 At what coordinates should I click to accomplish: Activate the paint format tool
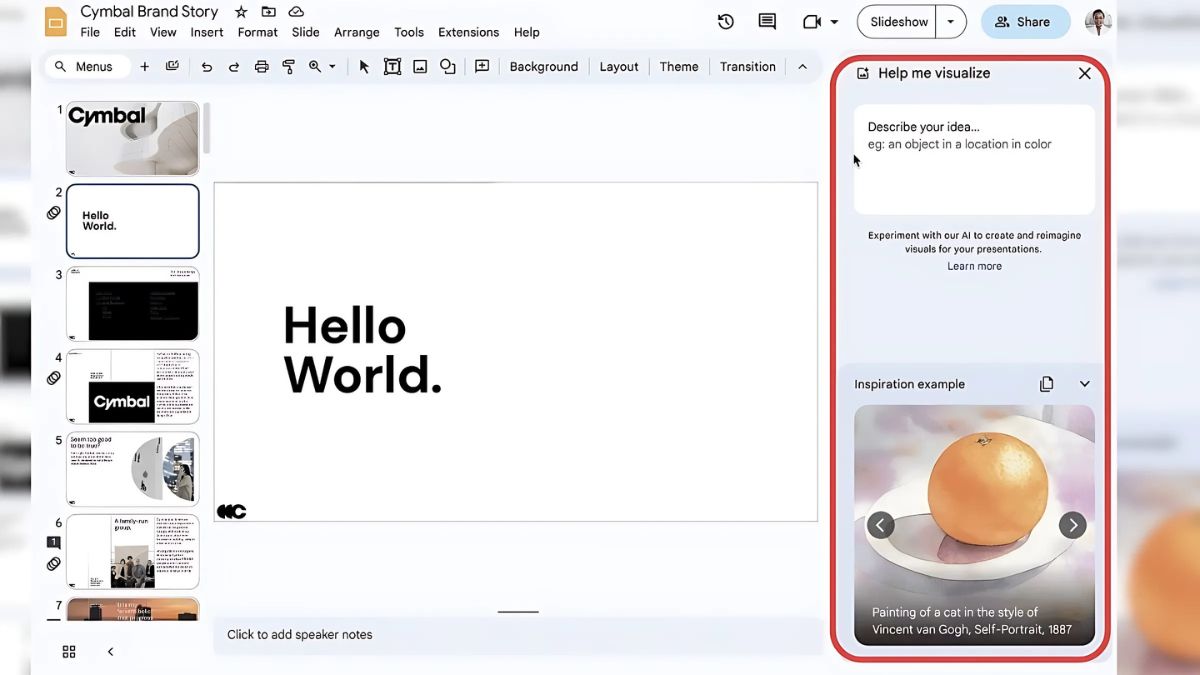coord(289,67)
